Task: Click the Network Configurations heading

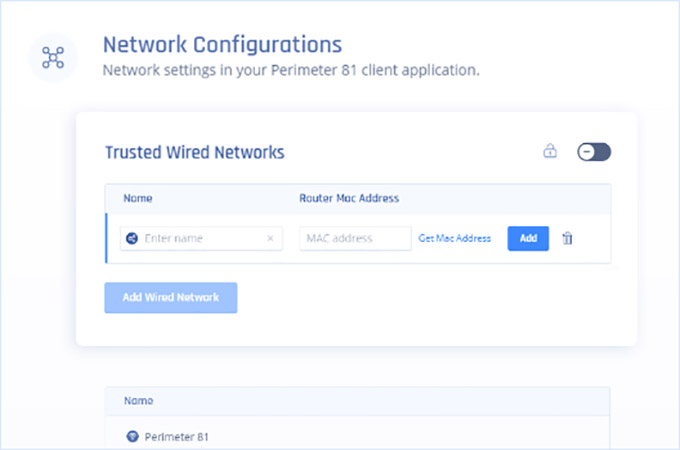Action: coord(223,45)
